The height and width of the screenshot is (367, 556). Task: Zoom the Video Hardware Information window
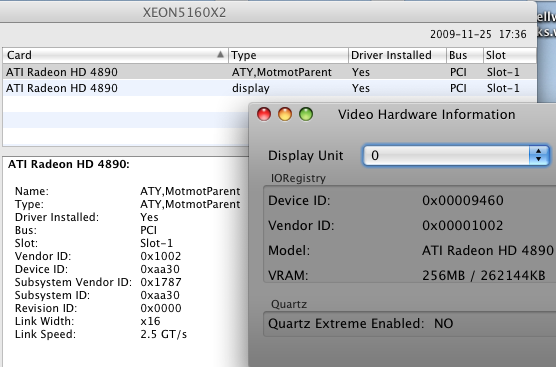pos(306,114)
